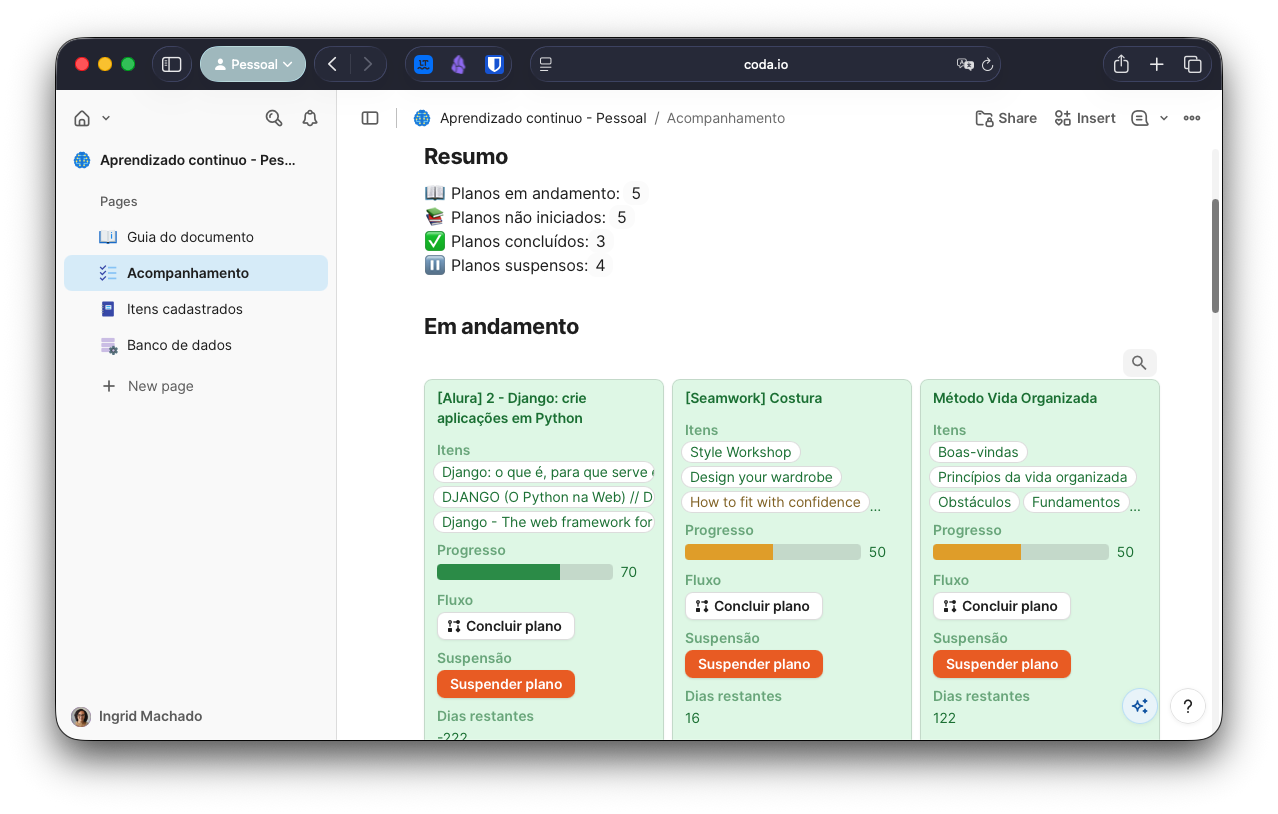The width and height of the screenshot is (1278, 814).
Task: Open the comments icon in top bar
Action: click(x=1139, y=118)
